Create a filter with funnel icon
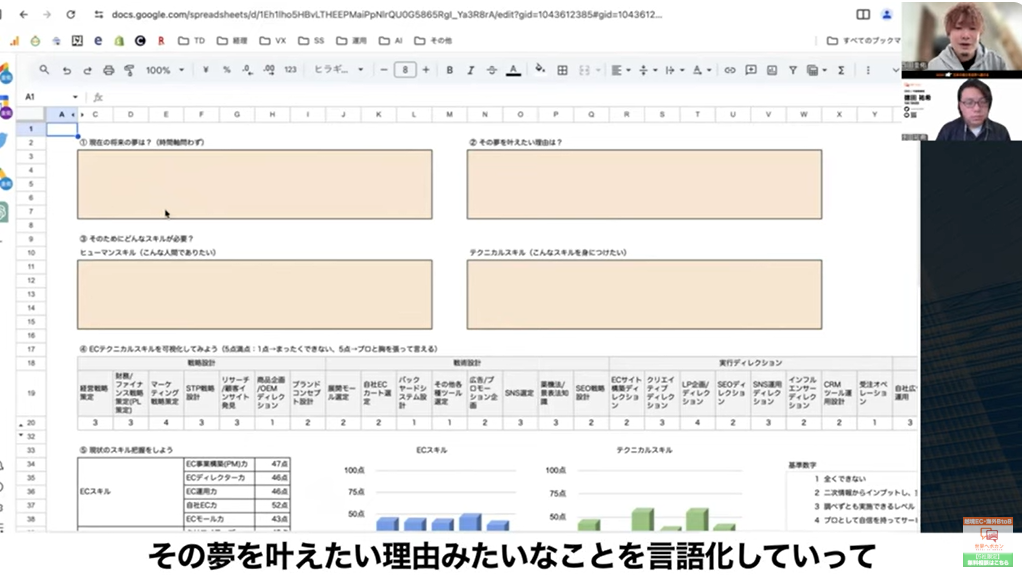The height and width of the screenshot is (576, 1022). [793, 70]
